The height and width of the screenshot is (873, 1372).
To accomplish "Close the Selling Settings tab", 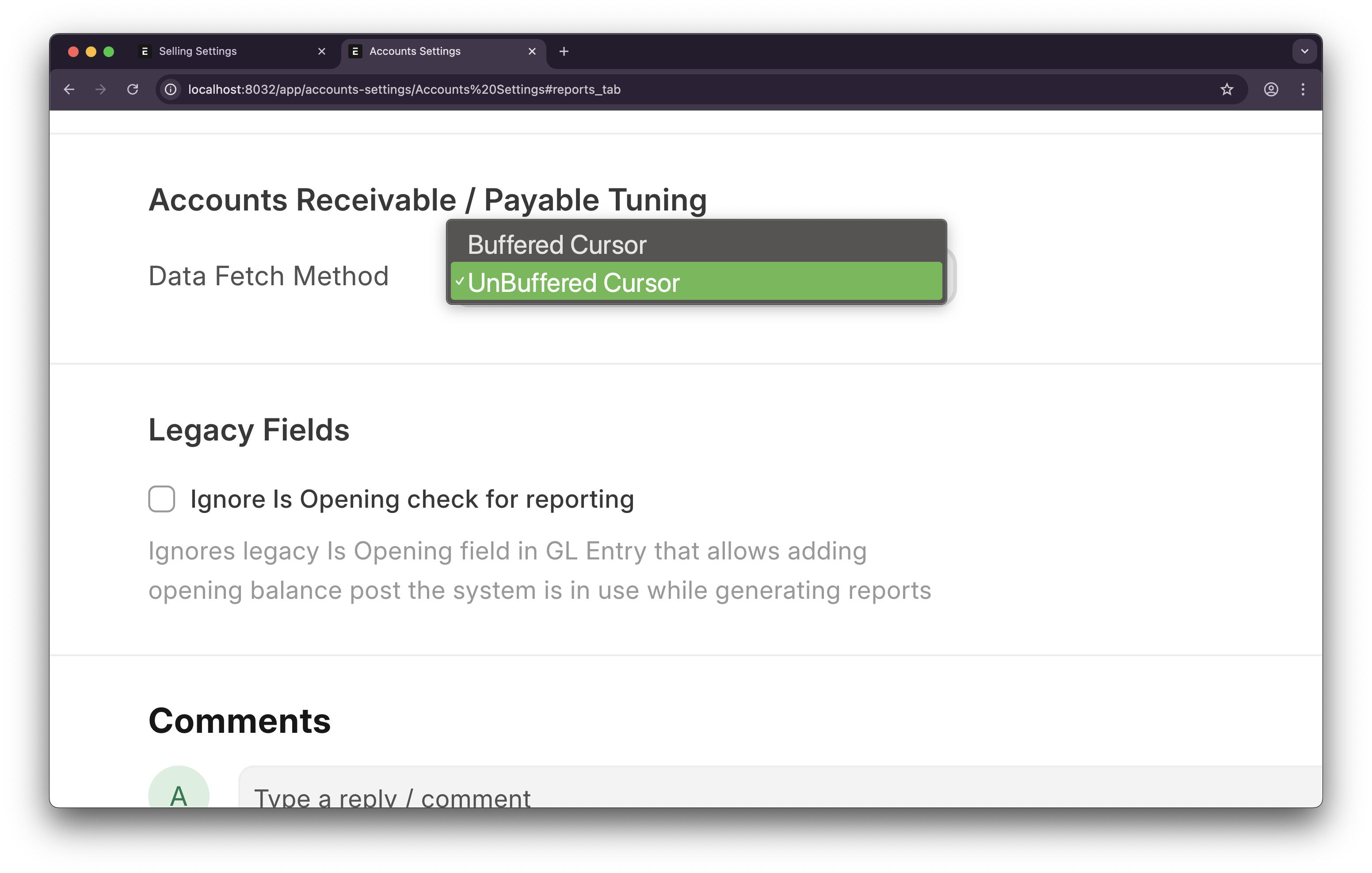I will tap(322, 51).
